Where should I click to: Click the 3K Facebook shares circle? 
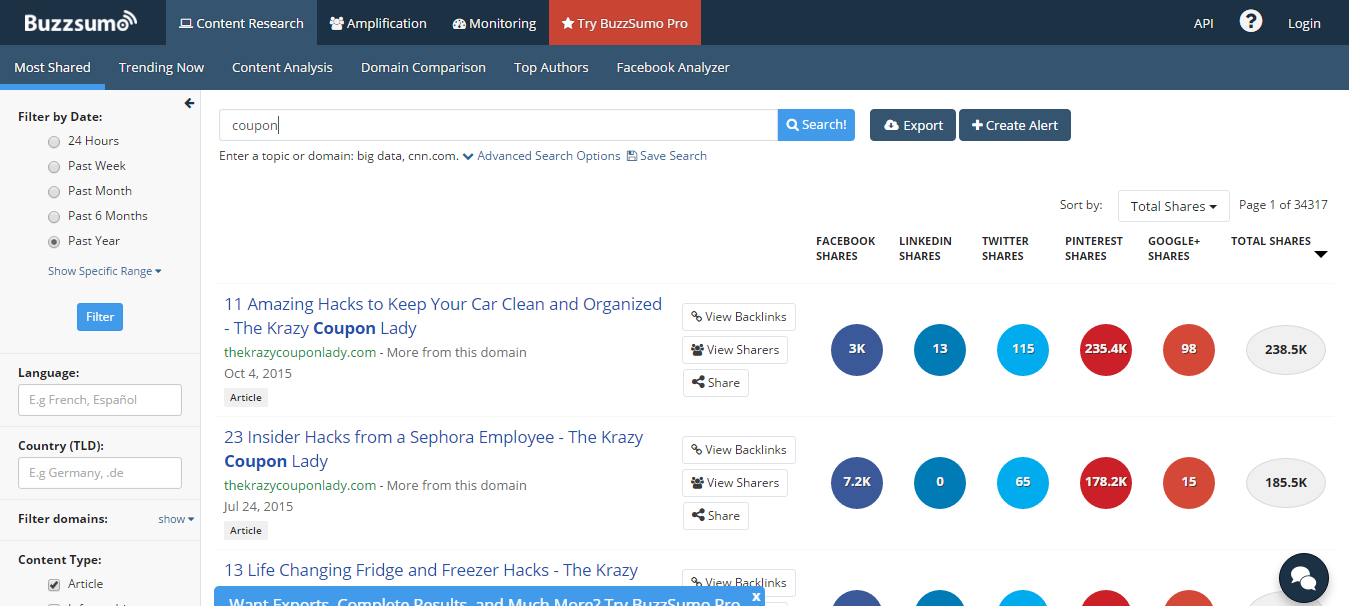857,350
